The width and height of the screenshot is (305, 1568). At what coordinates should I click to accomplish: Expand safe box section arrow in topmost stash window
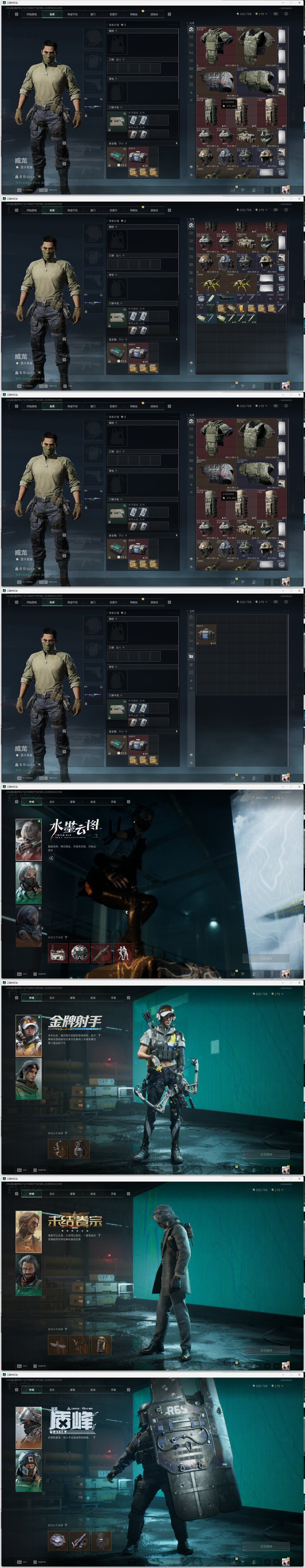(x=177, y=144)
